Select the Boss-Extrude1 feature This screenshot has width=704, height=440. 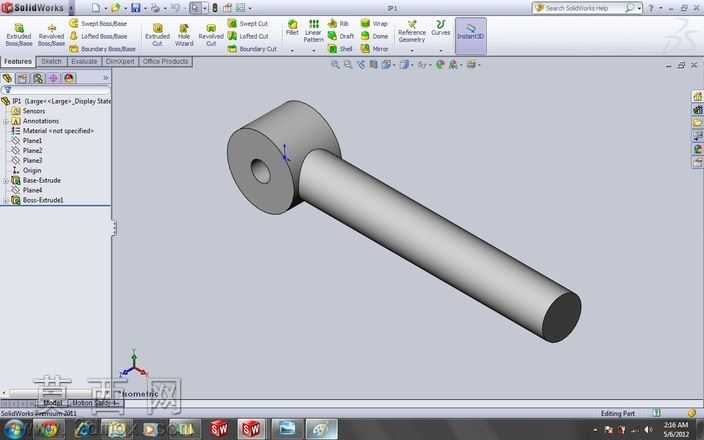(37, 200)
